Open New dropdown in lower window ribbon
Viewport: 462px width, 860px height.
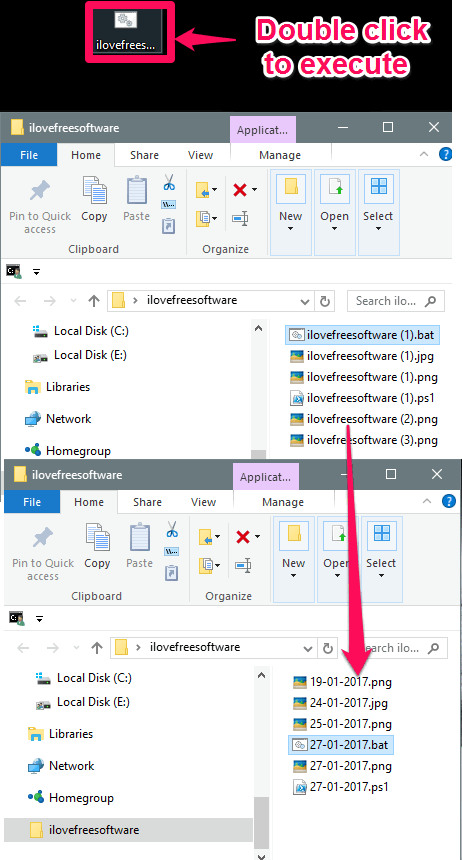click(294, 558)
